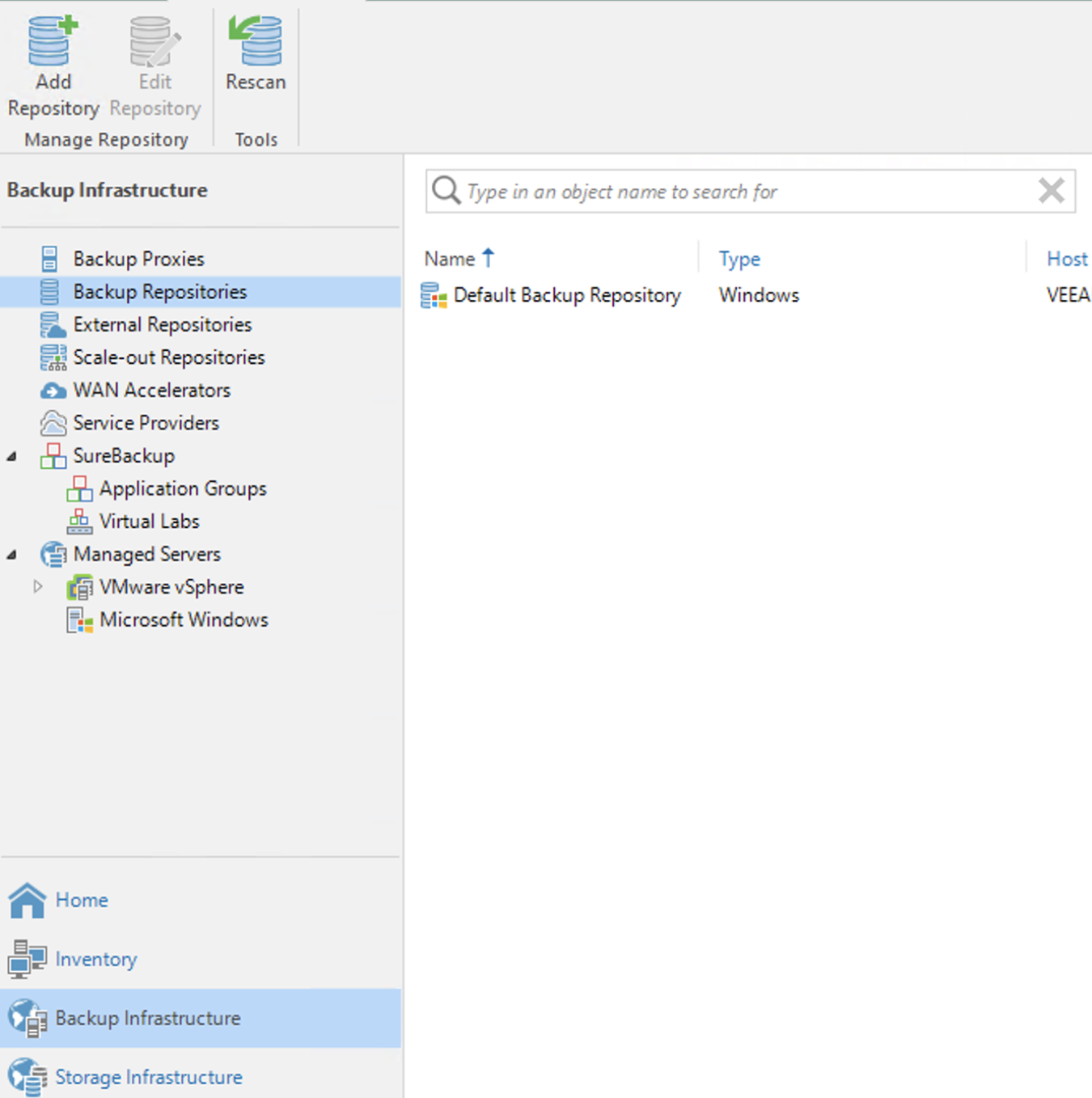This screenshot has width=1092, height=1098.
Task: Select Default Backup Repository name text
Action: [567, 296]
